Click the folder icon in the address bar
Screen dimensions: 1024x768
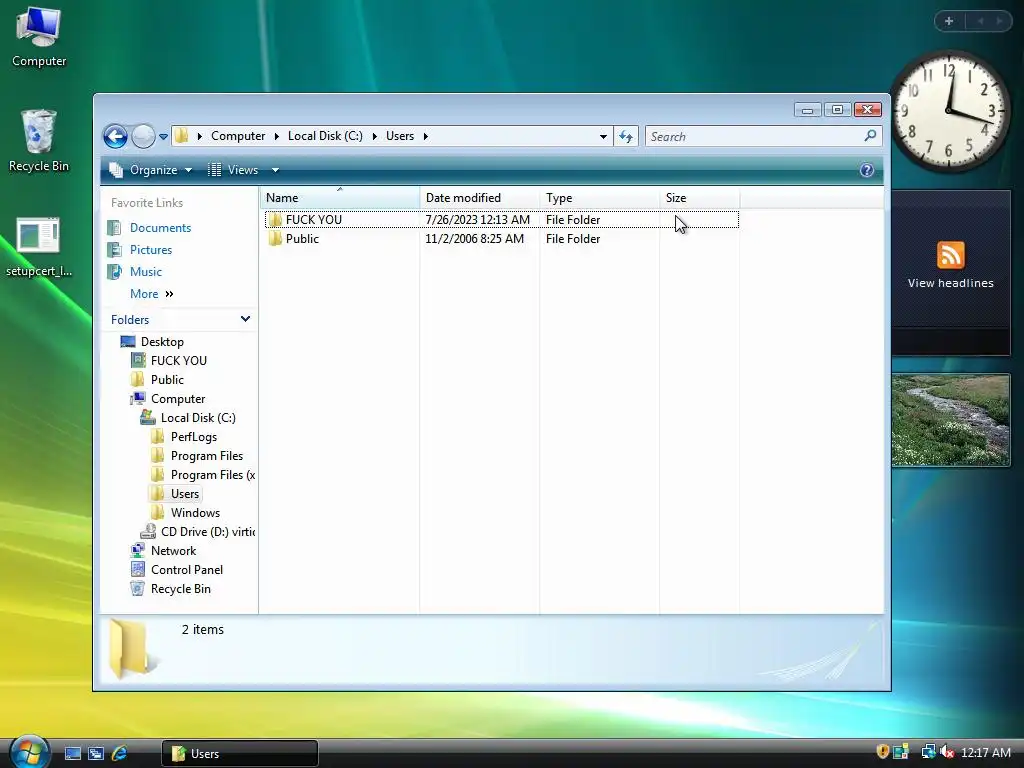coord(182,136)
